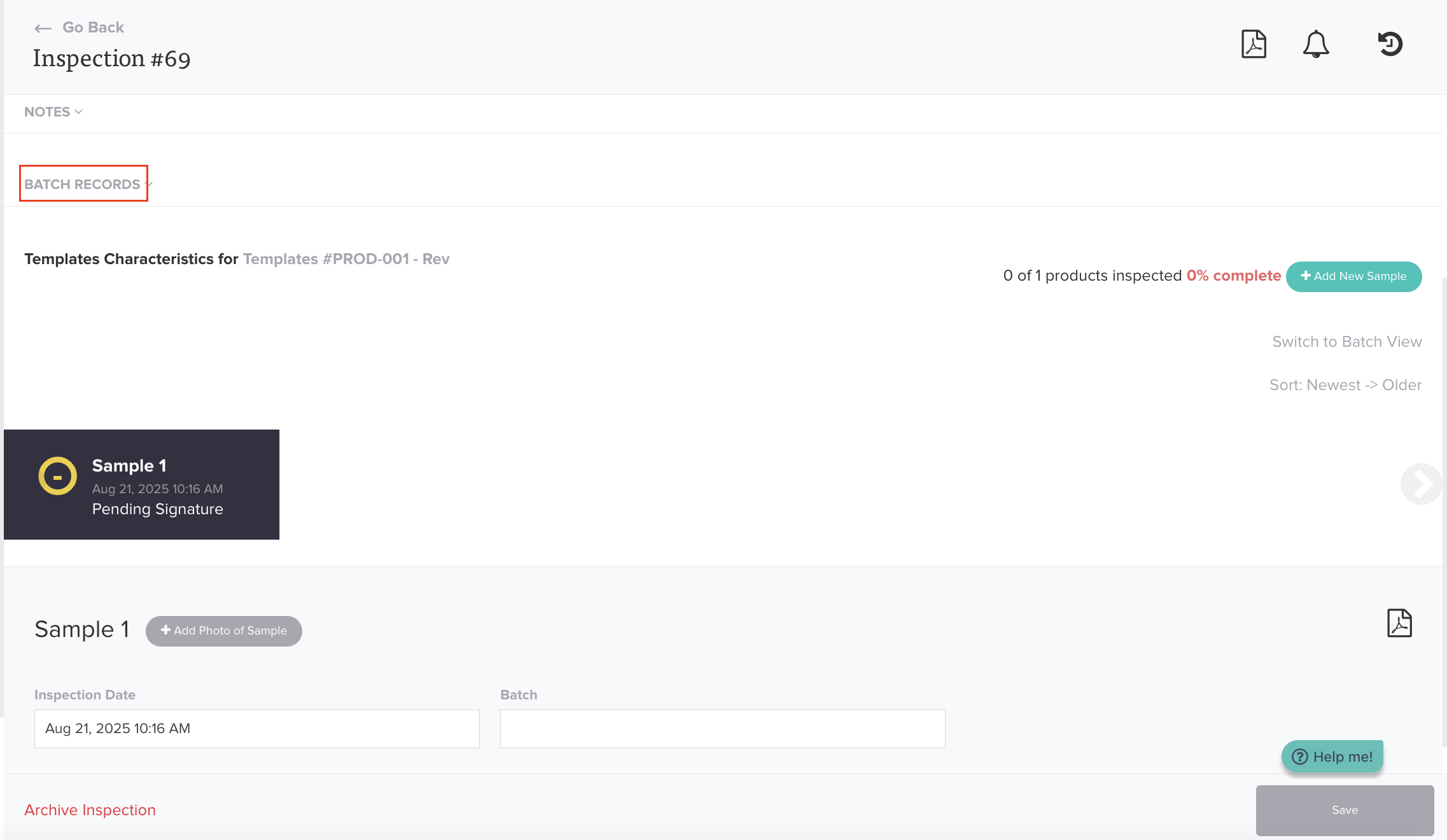Open Templates #PROD-001 - Rev link
Image resolution: width=1447 pixels, height=840 pixels.
tap(346, 259)
